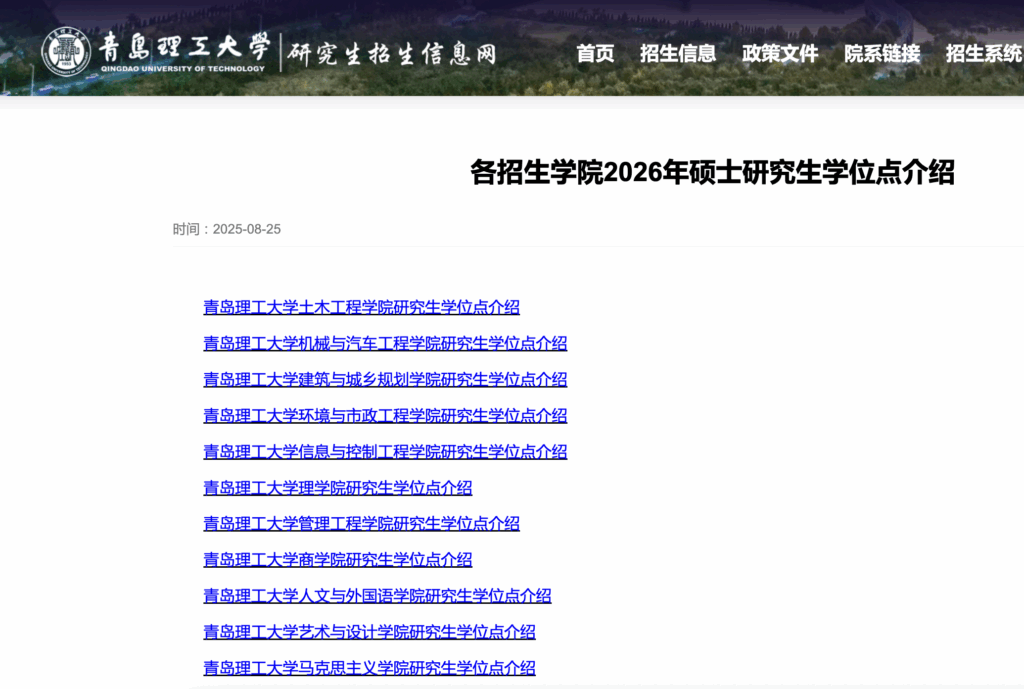Open the 人文与外国语学院 introduction link
Viewport: 1024px width, 689px height.
coord(377,596)
